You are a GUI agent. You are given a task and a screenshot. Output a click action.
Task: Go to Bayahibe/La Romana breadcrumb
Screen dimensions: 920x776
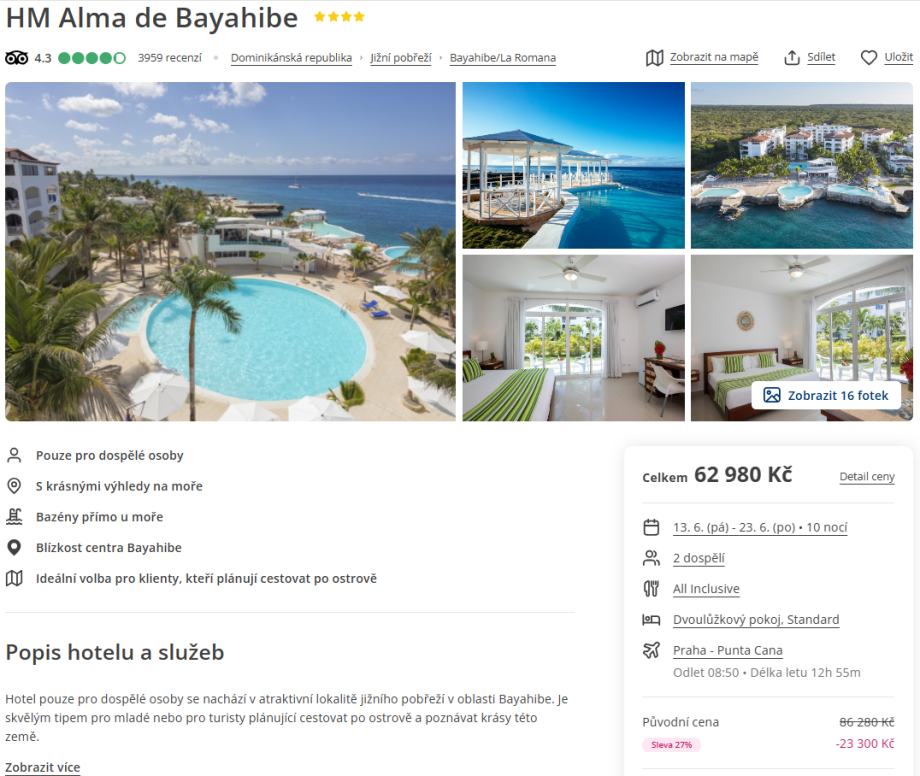pyautogui.click(x=503, y=57)
